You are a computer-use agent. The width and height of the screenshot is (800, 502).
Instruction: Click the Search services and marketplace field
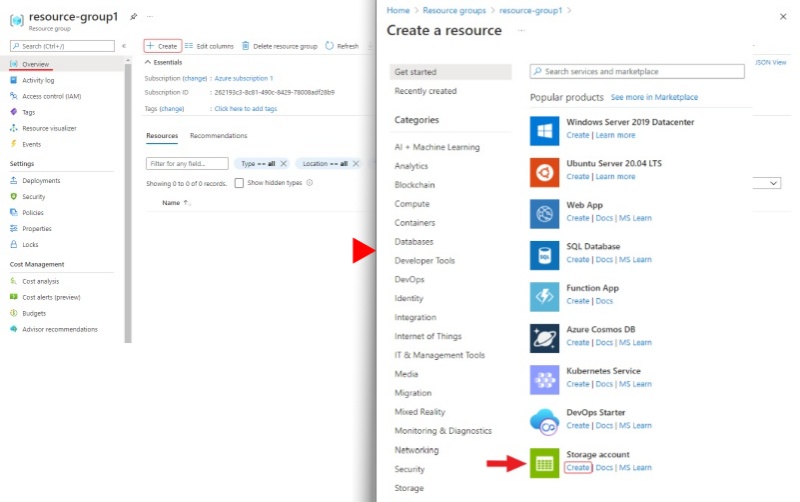pos(636,72)
